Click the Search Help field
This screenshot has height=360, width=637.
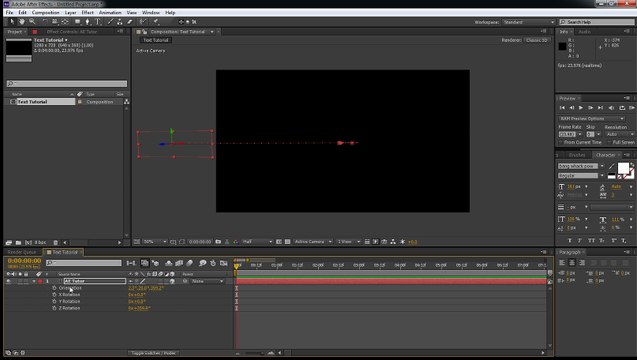(x=597, y=22)
